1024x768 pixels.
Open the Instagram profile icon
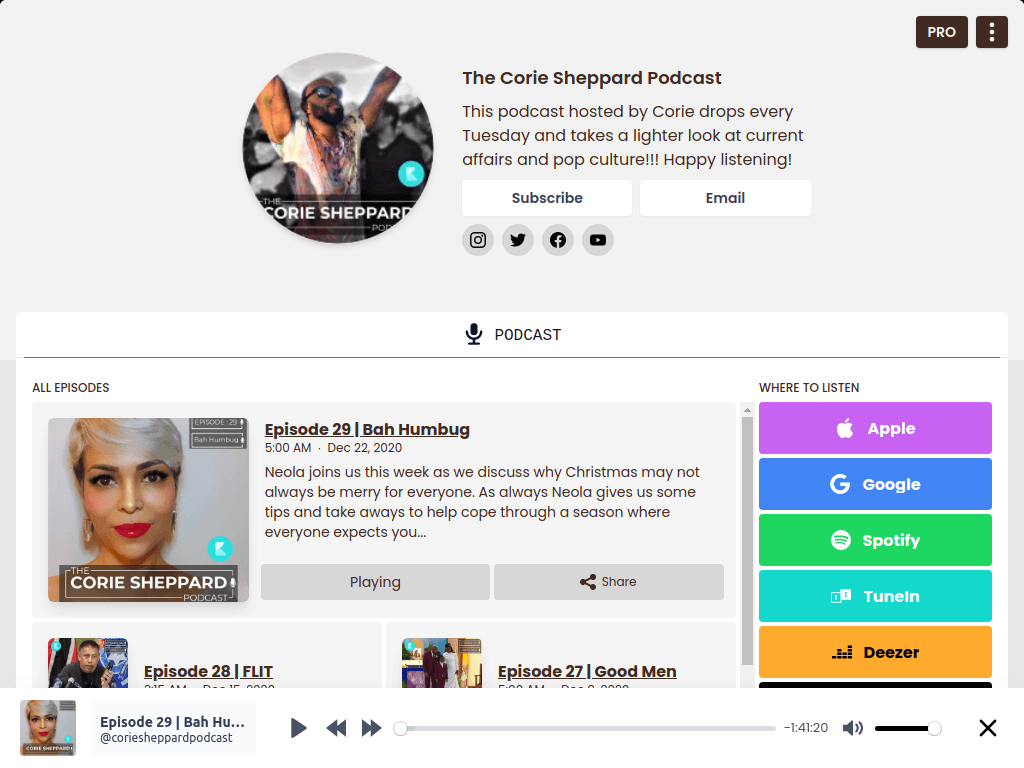(x=478, y=240)
